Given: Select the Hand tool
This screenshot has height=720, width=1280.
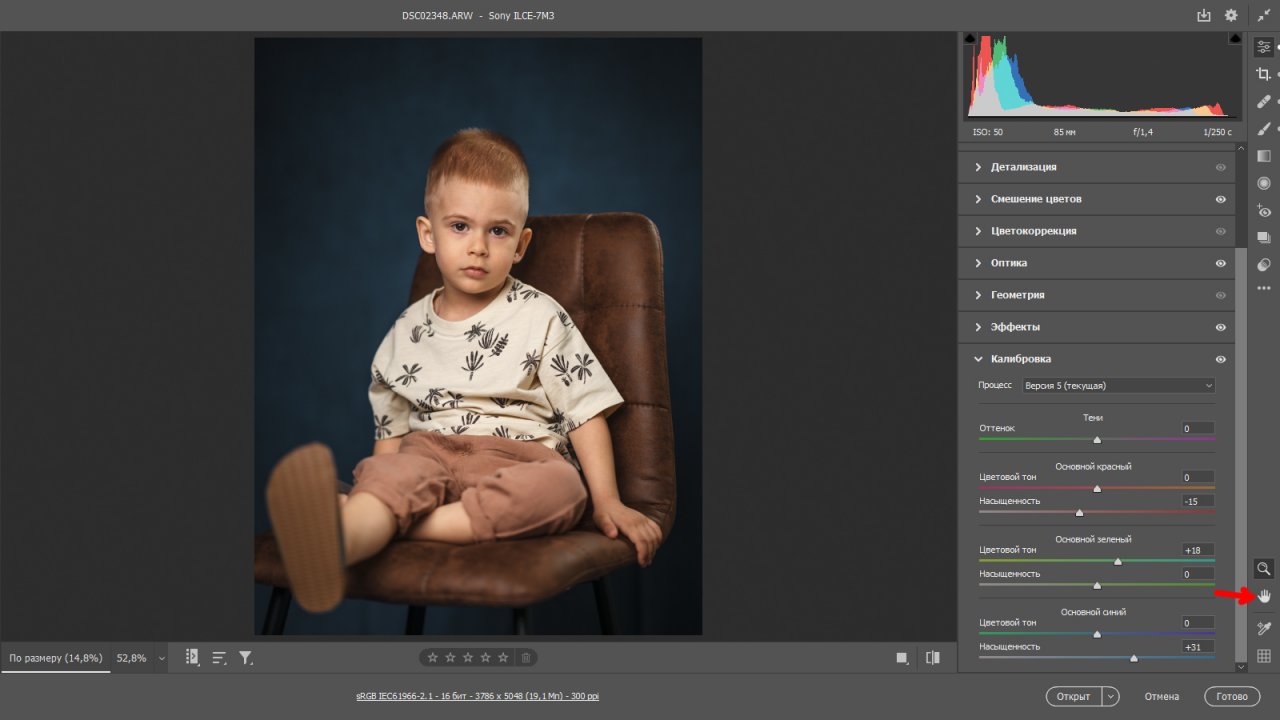Looking at the screenshot, I should (1264, 596).
